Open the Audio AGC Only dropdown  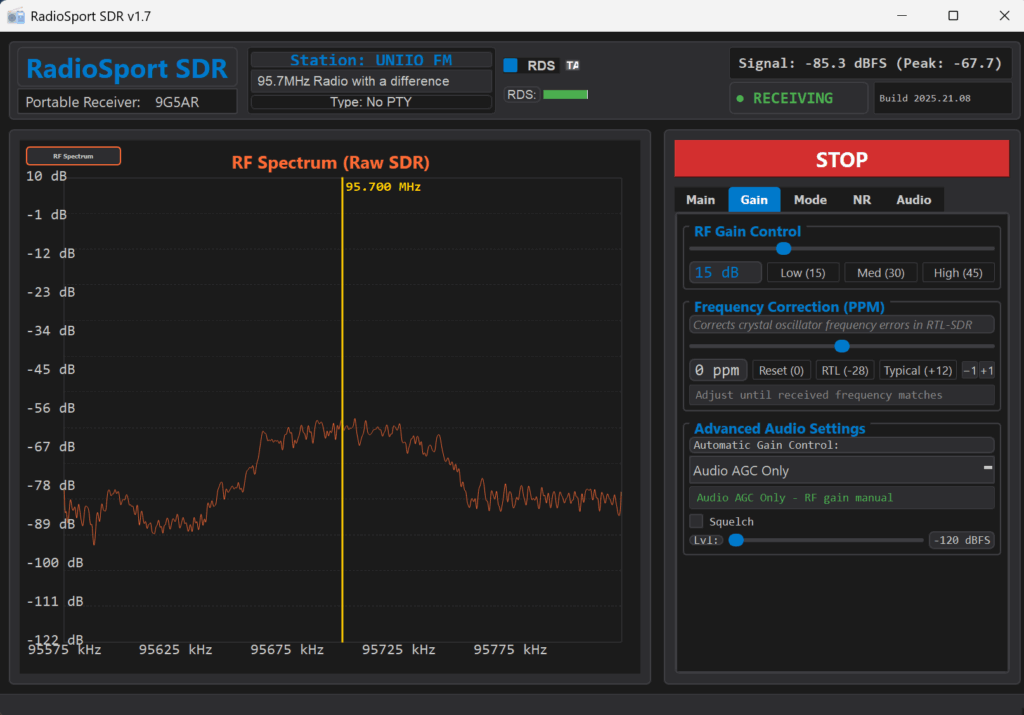coord(841,470)
